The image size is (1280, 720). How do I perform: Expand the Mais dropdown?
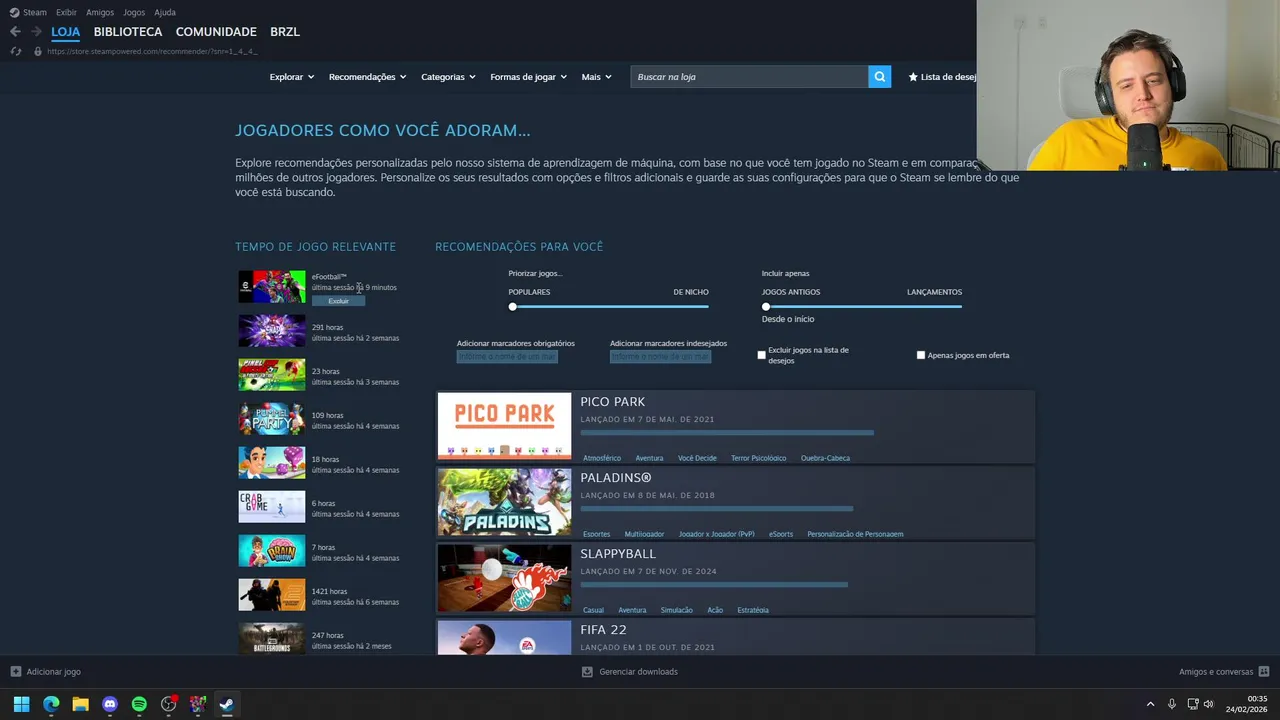(596, 77)
